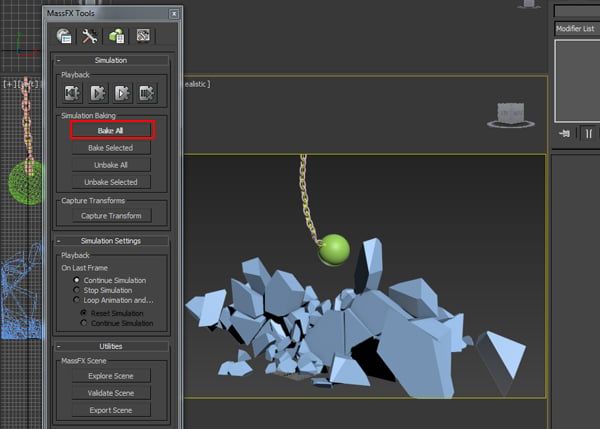This screenshot has width=600, height=429.
Task: Select the Reset Simulation radio option
Action: tap(83, 313)
